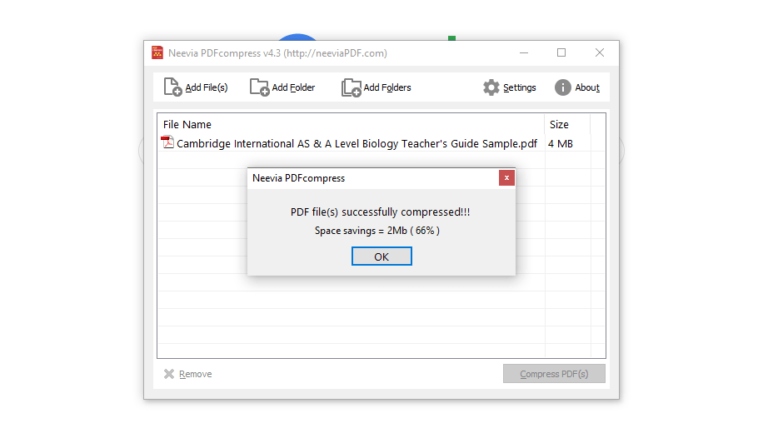Click the PDF file icon in the list
This screenshot has width=768, height=448.
(x=168, y=142)
